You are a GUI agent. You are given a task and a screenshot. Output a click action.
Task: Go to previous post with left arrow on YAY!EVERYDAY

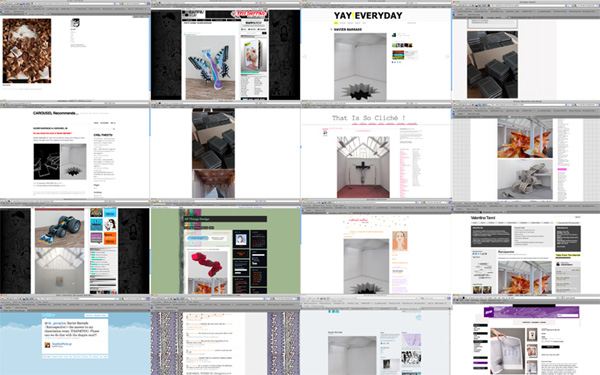click(305, 57)
